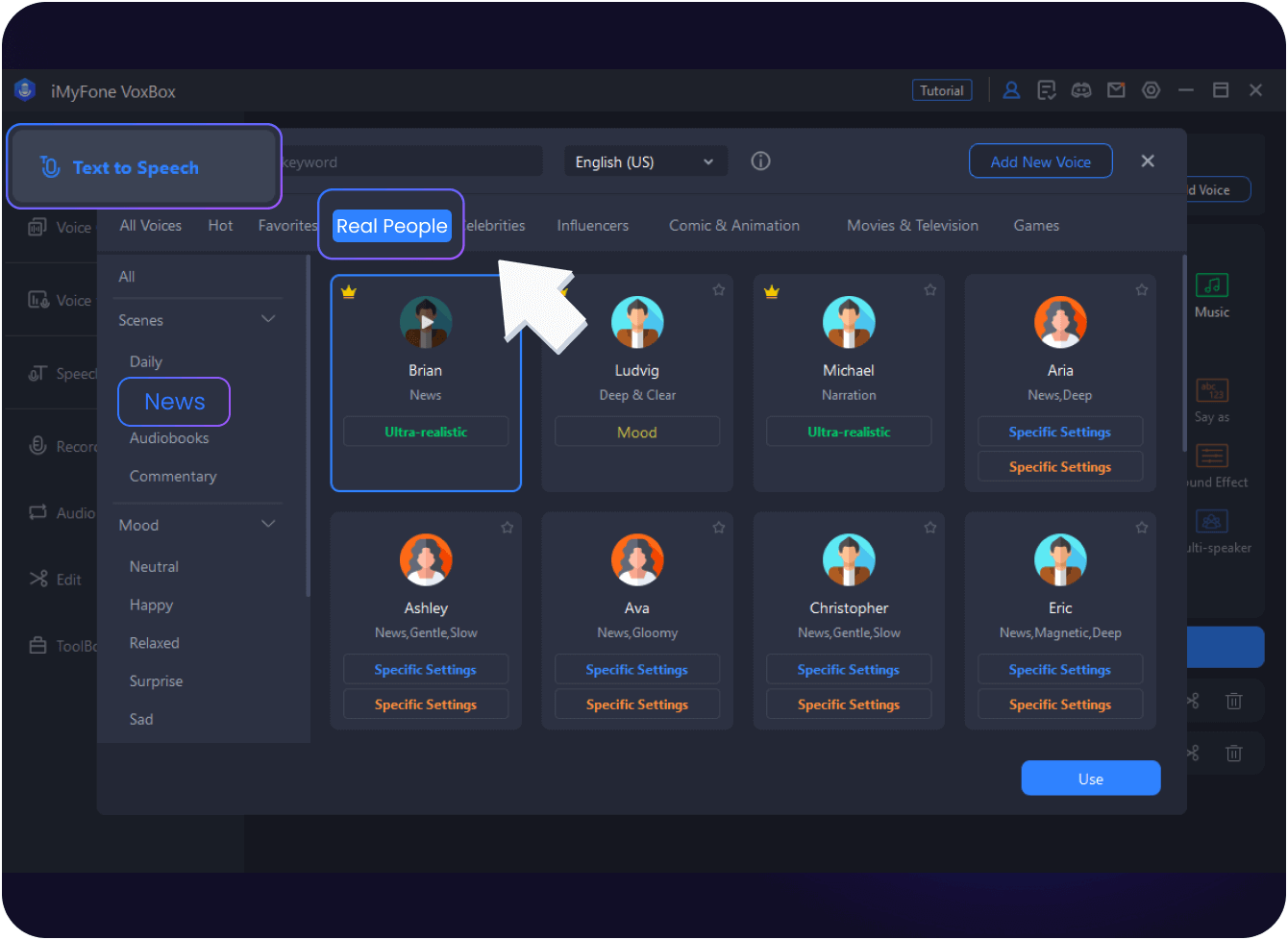Click the Add New Voice button
The height and width of the screenshot is (940, 1288).
[x=1041, y=161]
